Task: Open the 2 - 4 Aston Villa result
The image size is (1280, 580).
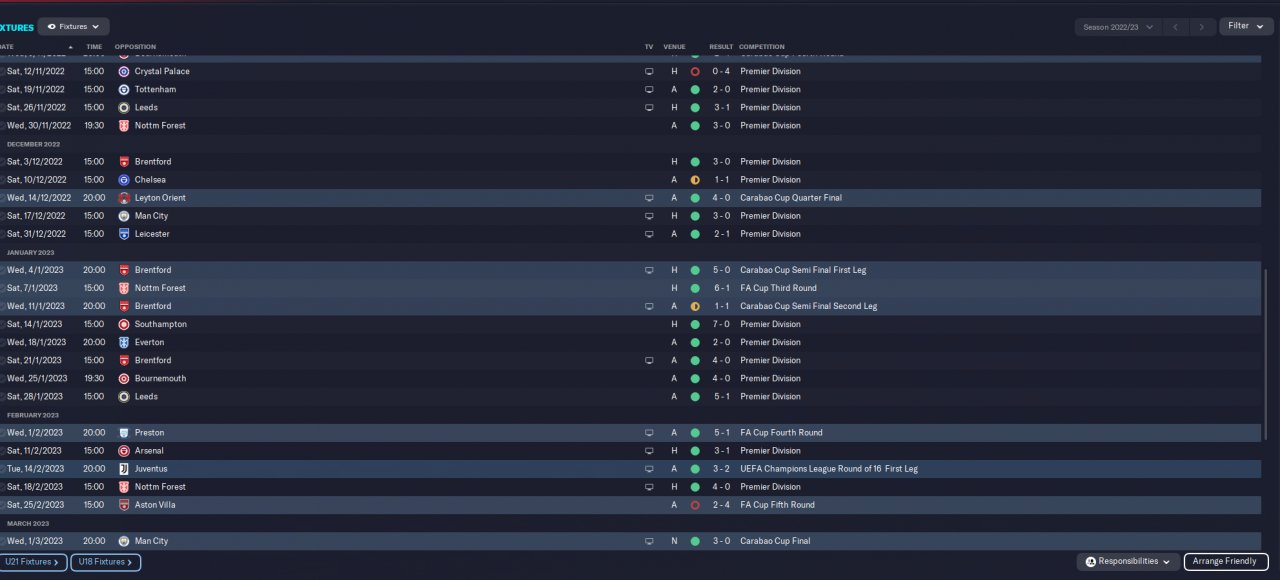Action: click(x=721, y=505)
